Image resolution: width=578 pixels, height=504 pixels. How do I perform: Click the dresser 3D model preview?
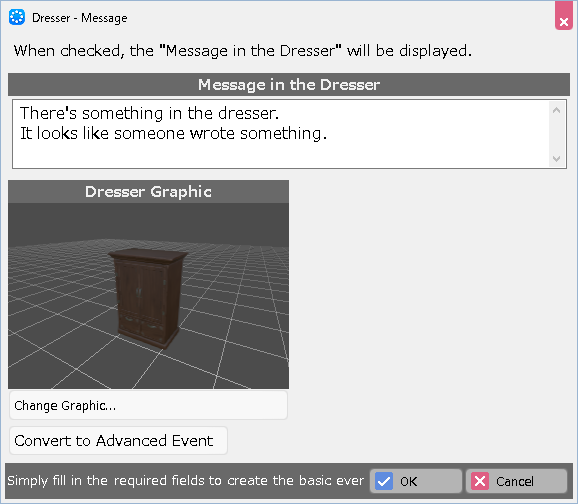coord(147,298)
